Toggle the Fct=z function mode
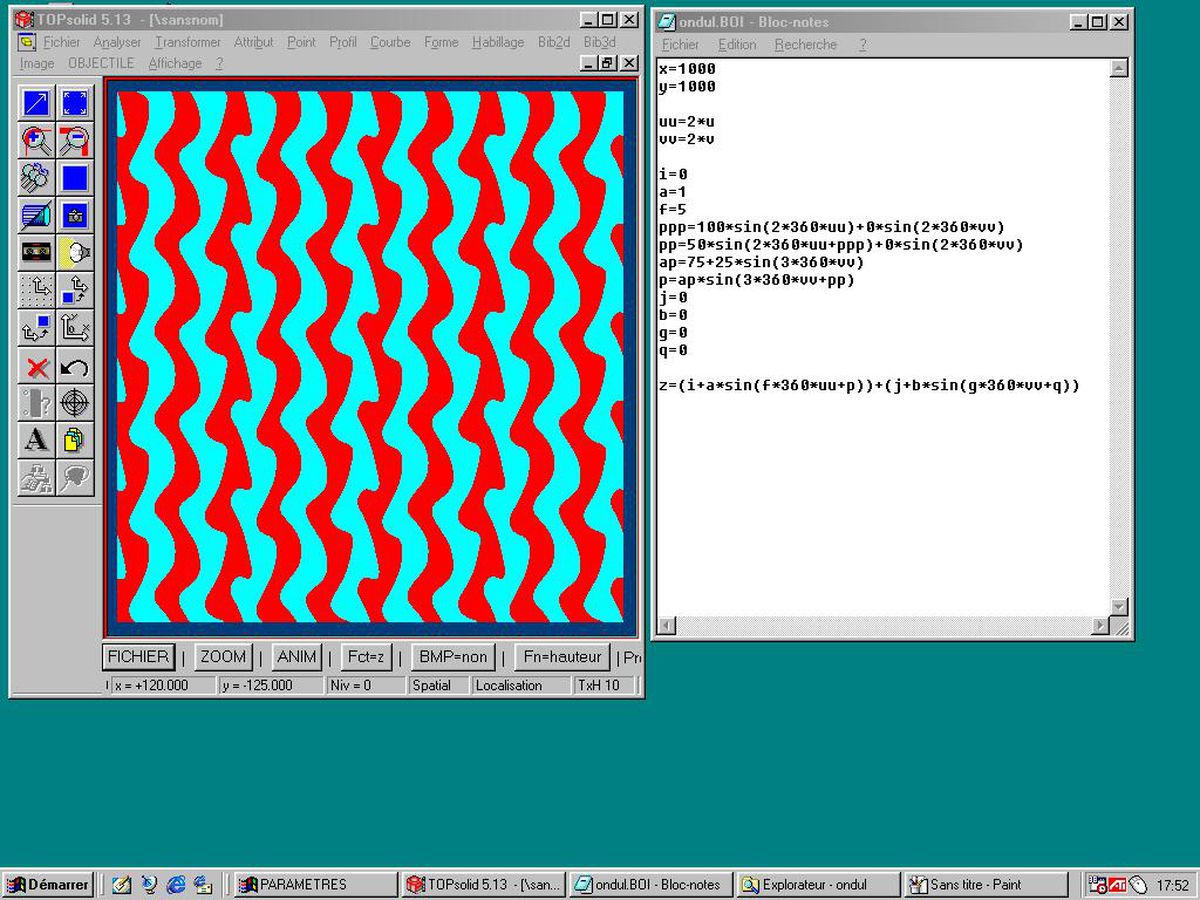 366,657
